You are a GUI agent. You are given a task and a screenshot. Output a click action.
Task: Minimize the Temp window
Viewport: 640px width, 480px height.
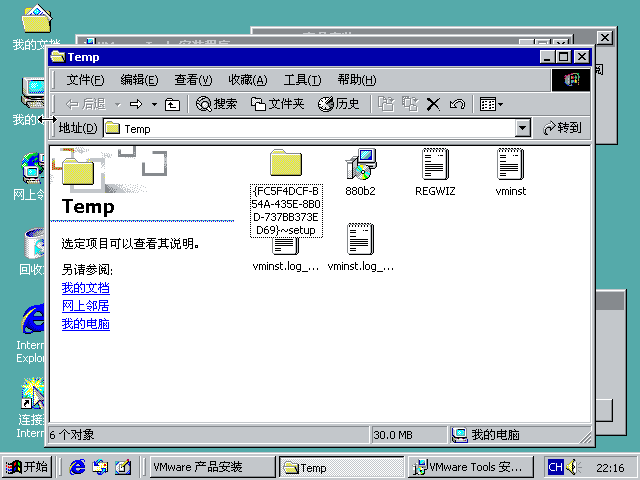[x=547, y=57]
